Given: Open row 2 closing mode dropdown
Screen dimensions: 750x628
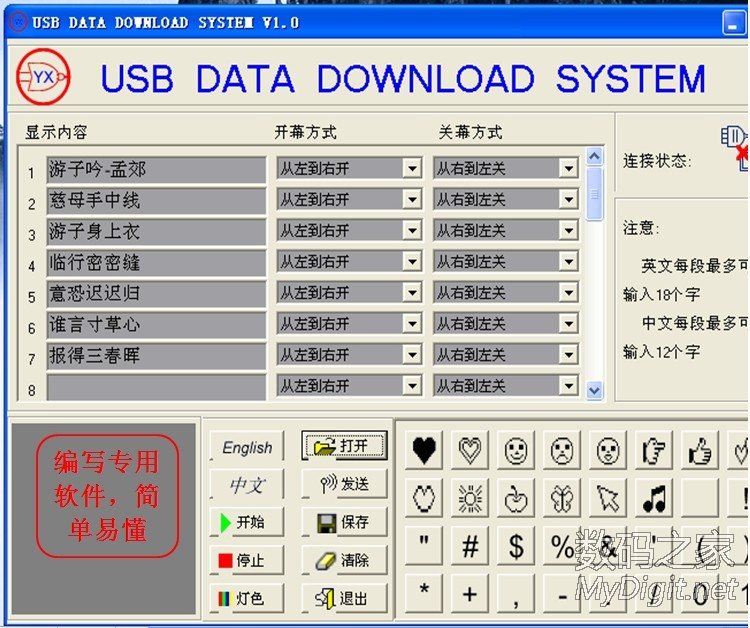Looking at the screenshot, I should [x=569, y=199].
